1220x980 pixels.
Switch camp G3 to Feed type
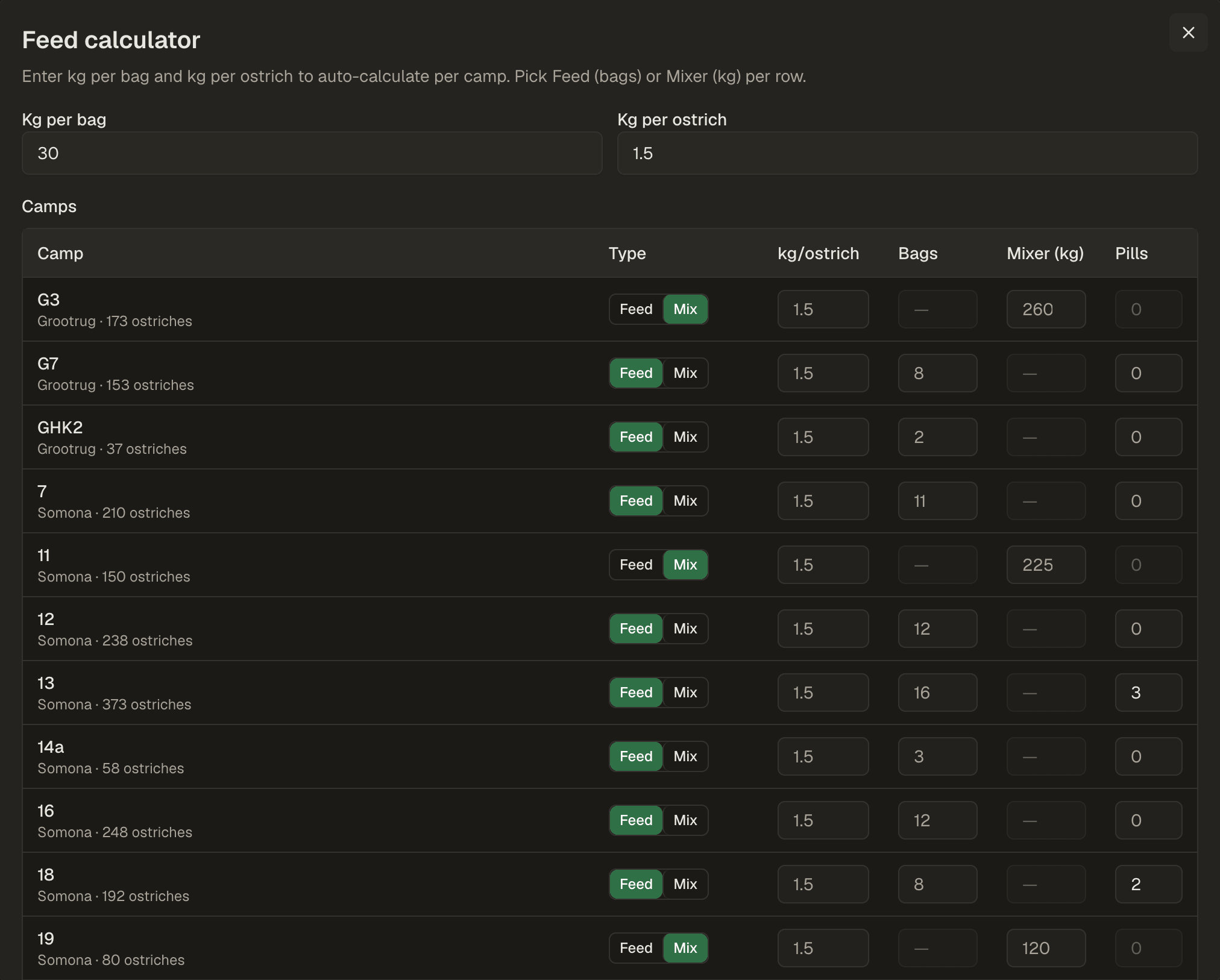636,309
